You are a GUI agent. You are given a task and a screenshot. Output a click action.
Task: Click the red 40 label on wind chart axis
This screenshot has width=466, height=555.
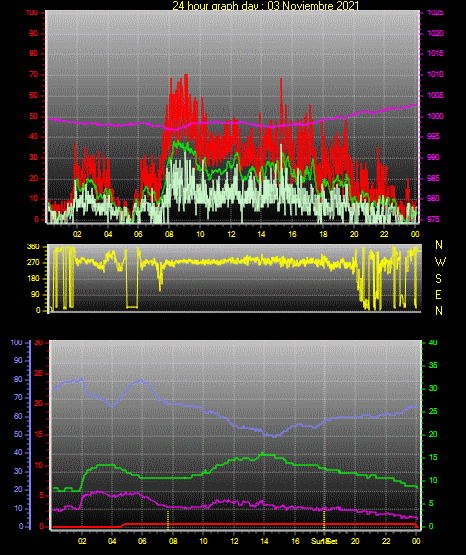[33, 137]
